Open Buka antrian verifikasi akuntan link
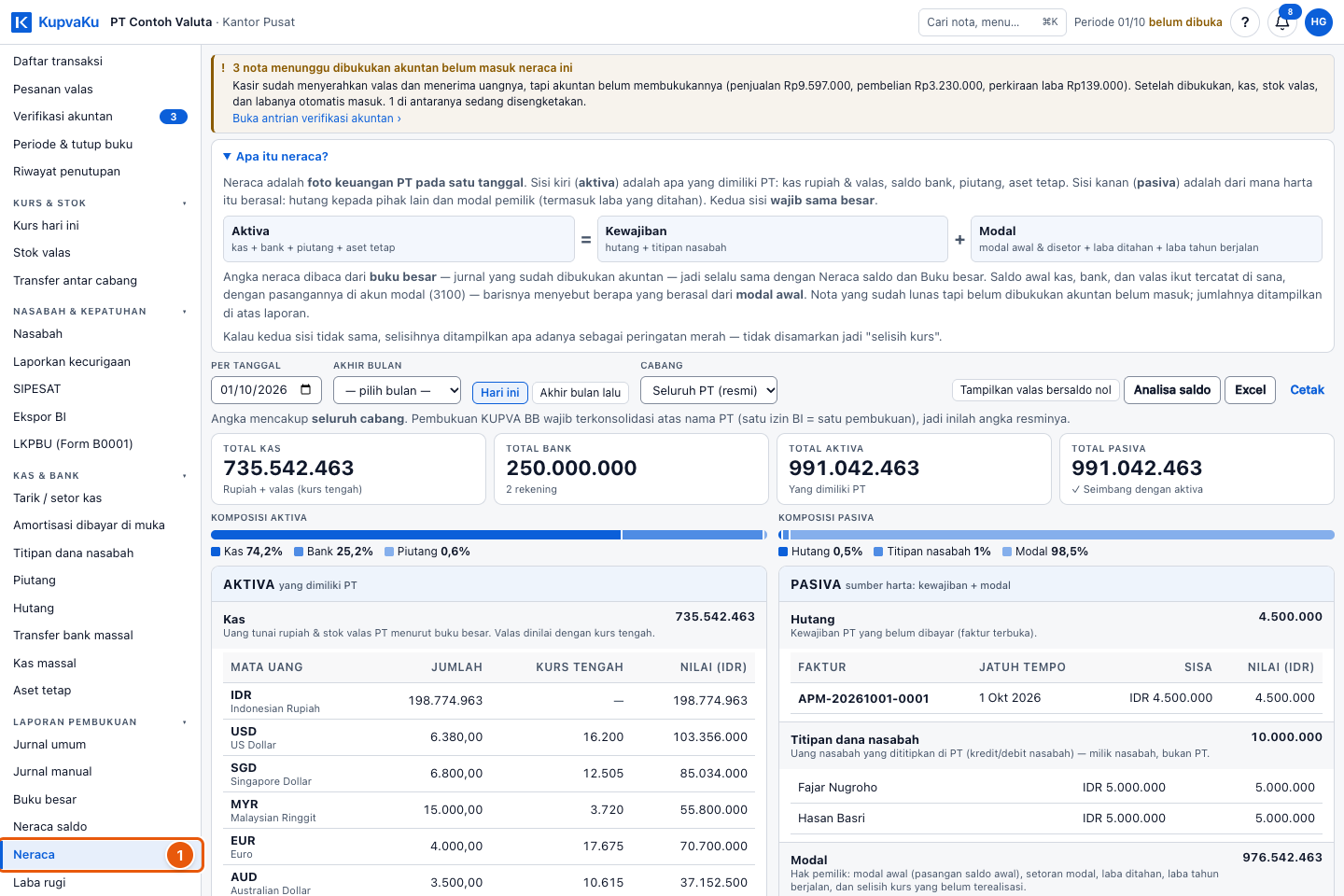This screenshot has height=896, width=1344. click(316, 119)
